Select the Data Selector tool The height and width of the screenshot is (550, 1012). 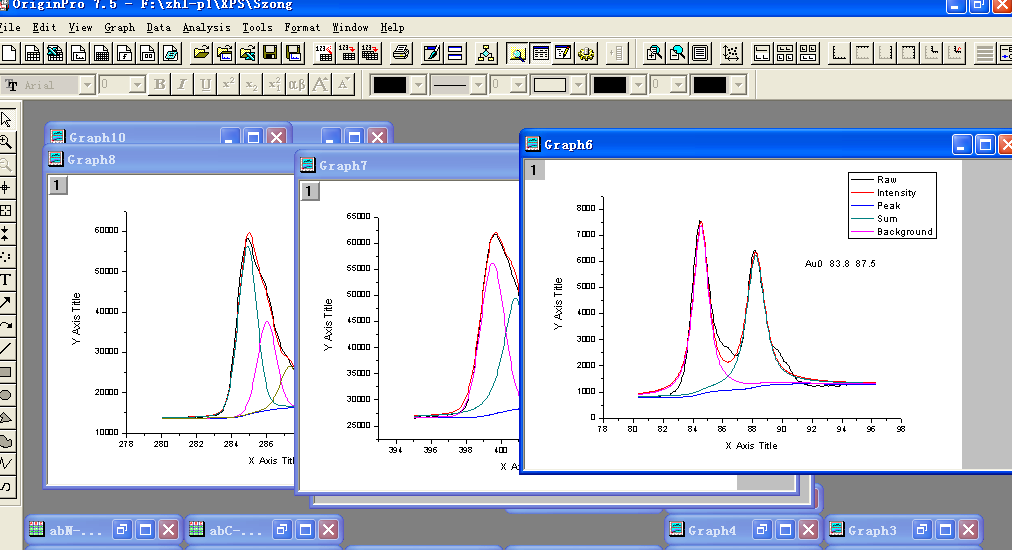[6, 234]
